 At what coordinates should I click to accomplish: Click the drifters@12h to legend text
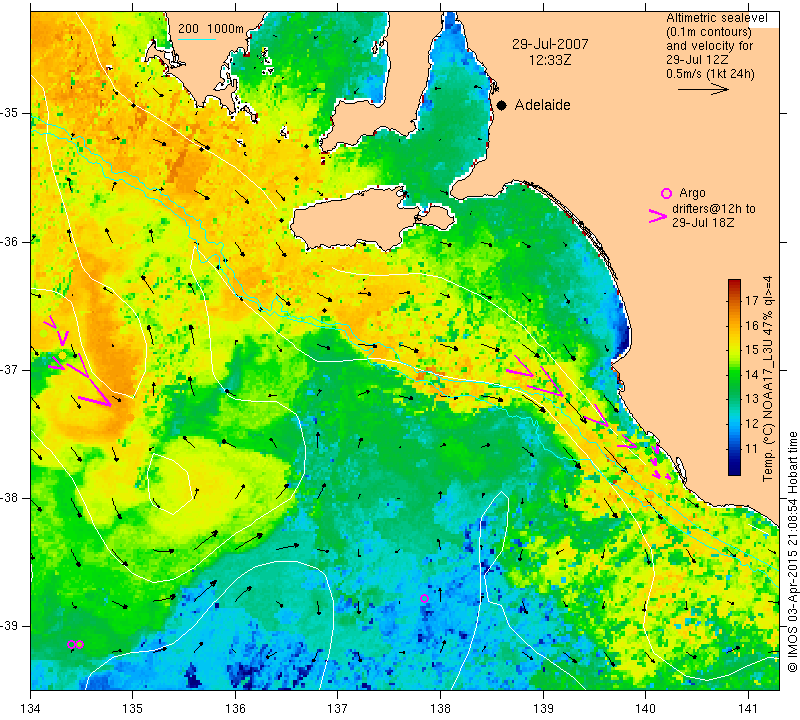pos(714,209)
